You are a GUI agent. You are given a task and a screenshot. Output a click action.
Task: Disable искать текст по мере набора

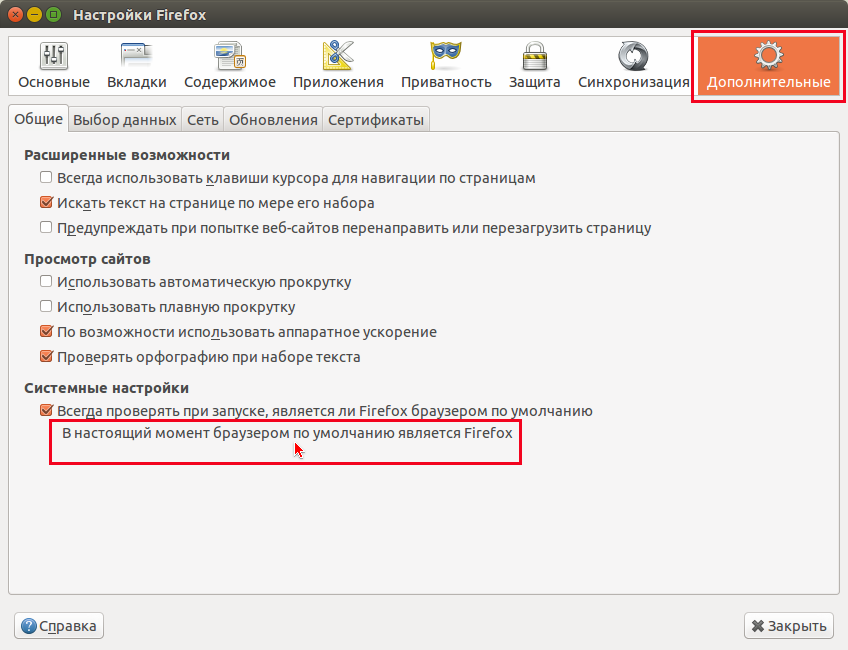45,202
